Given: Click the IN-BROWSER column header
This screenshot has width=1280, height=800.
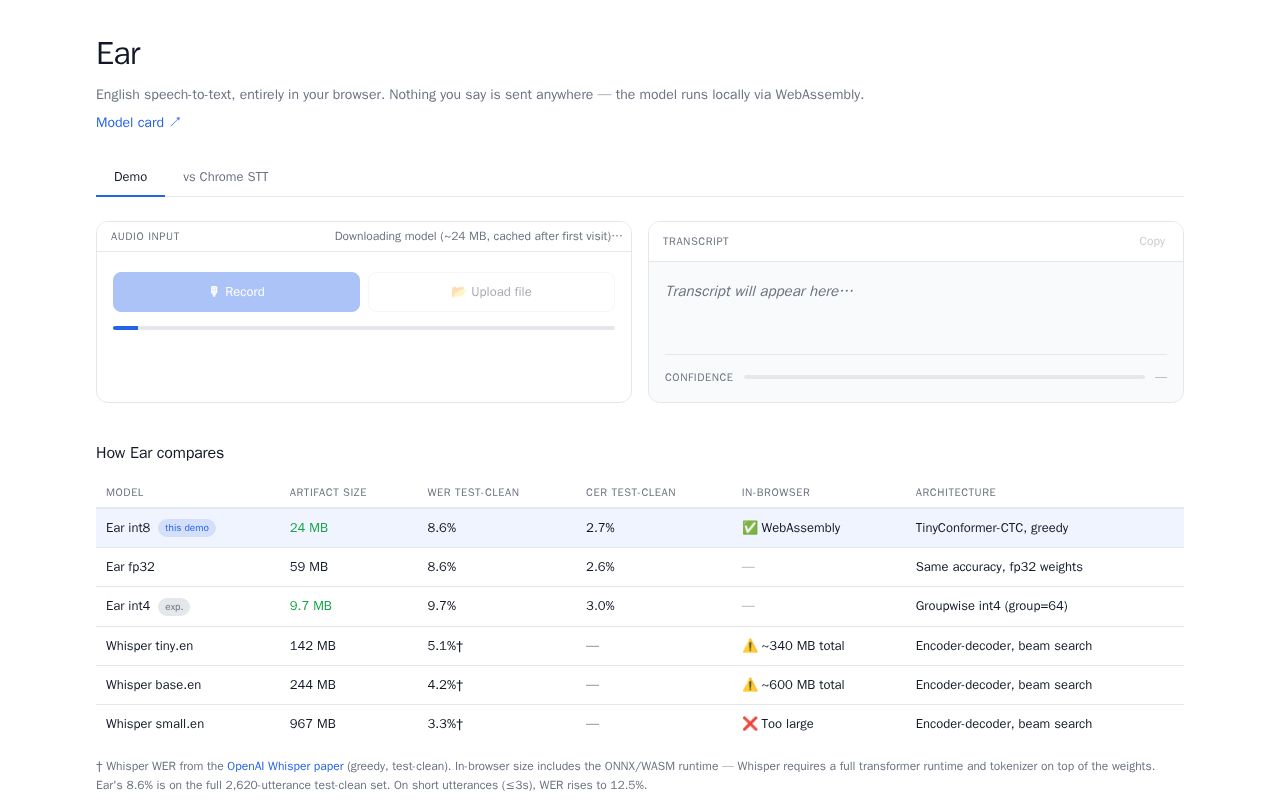Looking at the screenshot, I should tap(776, 493).
